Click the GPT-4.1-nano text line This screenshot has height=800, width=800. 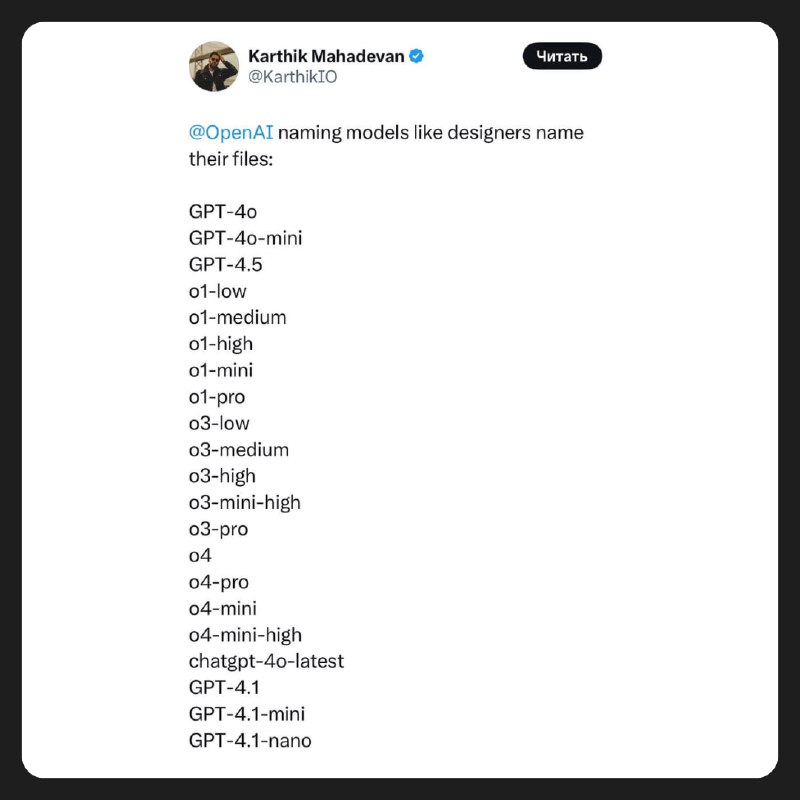pos(250,741)
